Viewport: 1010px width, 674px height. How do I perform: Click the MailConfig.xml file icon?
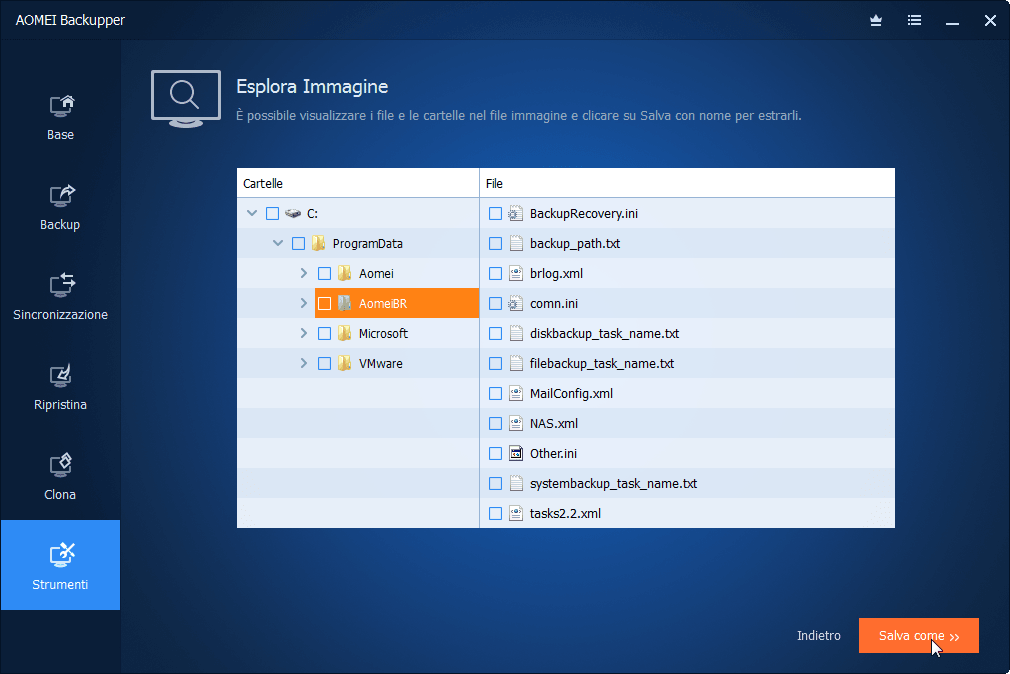coord(516,393)
